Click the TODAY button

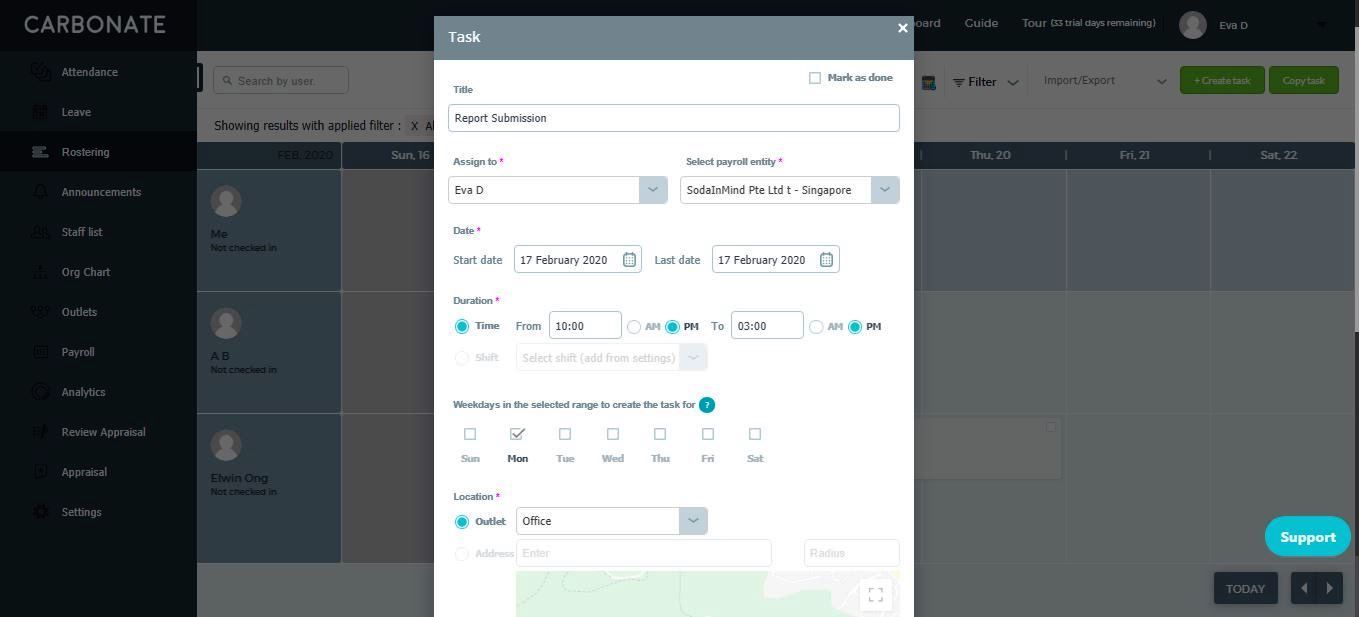(x=1245, y=588)
